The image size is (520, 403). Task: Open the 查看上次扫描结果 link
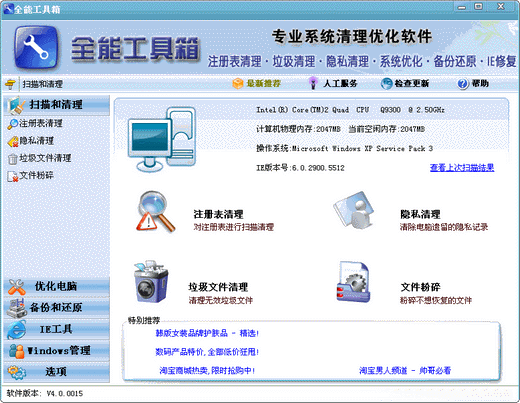462,167
